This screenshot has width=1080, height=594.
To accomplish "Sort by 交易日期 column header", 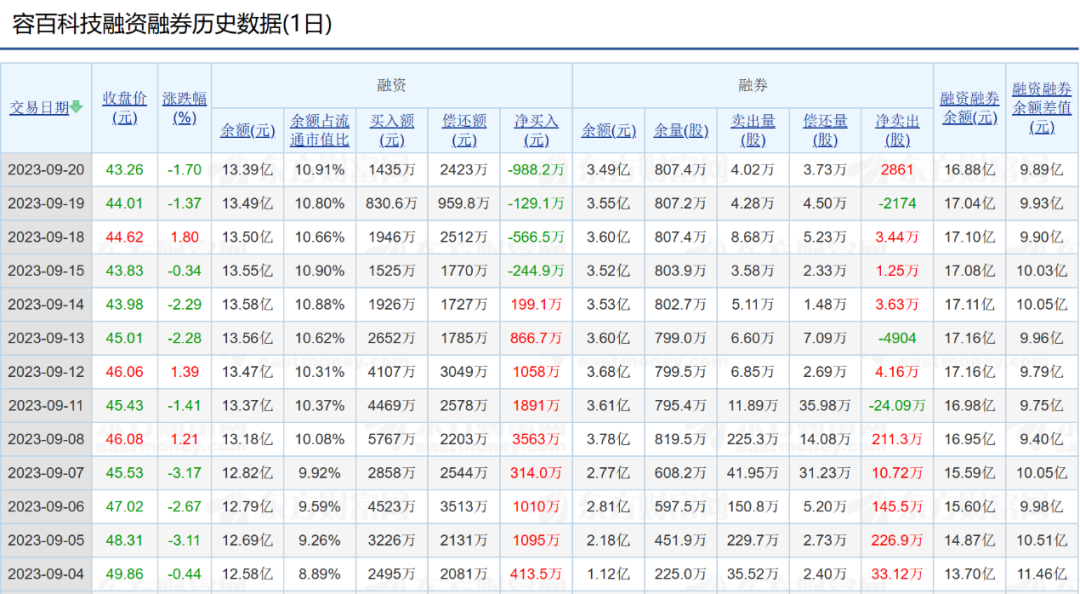I will tap(39, 107).
